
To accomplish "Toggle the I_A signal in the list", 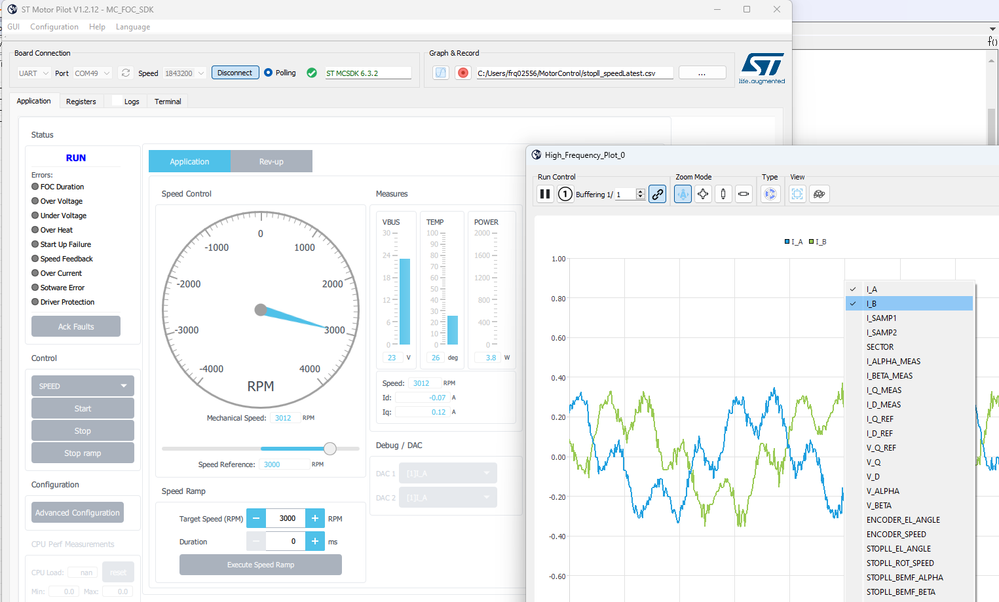I will 909,289.
